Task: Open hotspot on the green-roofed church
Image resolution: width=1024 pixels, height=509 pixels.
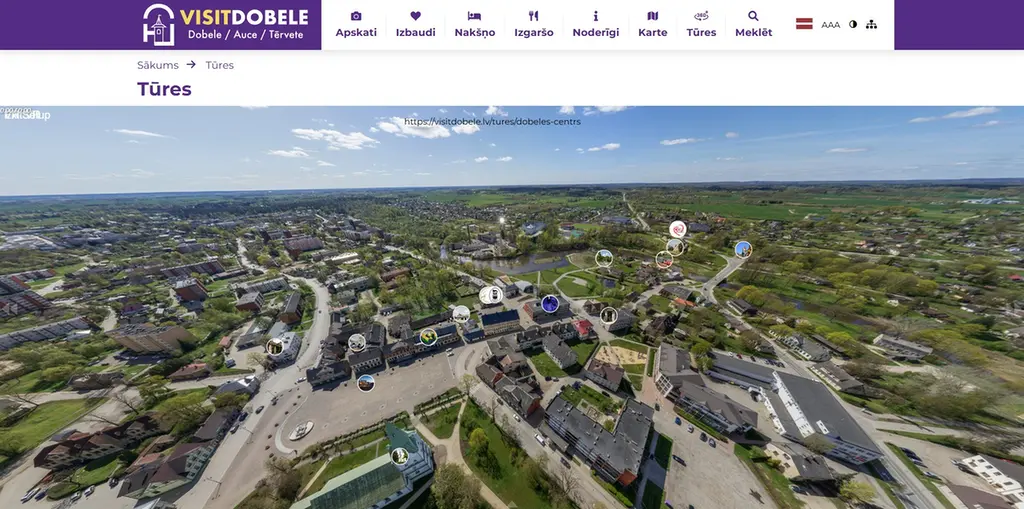Action: point(400,456)
